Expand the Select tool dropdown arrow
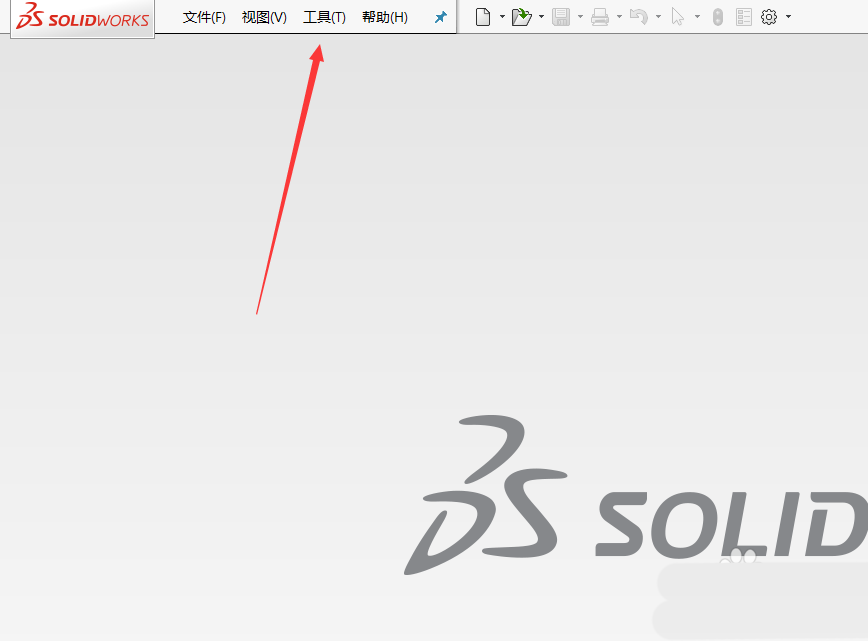The width and height of the screenshot is (868, 641). point(698,17)
